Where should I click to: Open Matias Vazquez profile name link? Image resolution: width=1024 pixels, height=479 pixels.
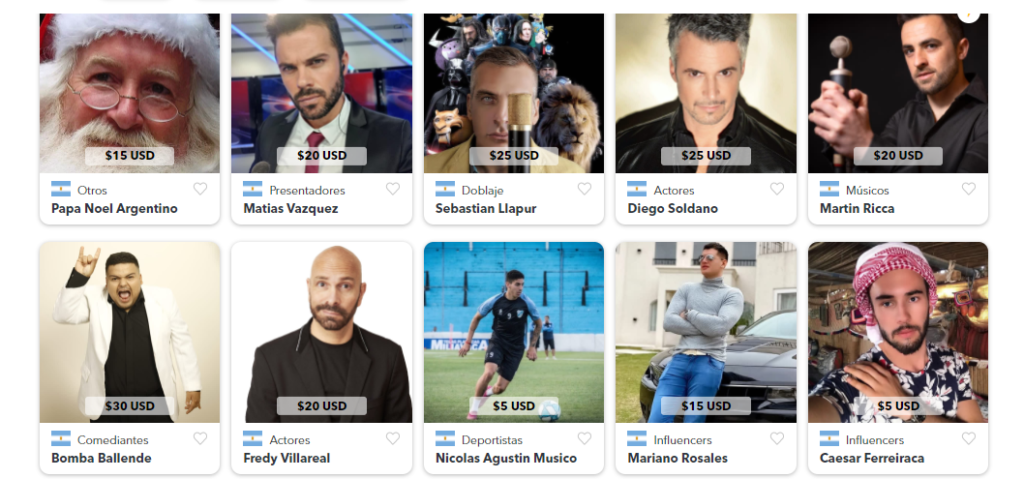pyautogui.click(x=291, y=208)
